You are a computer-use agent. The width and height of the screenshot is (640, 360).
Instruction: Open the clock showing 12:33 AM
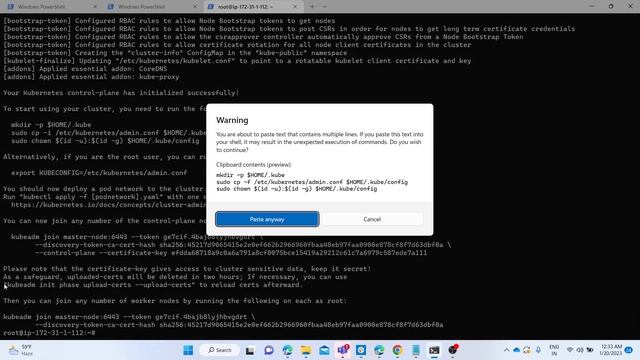click(611, 350)
